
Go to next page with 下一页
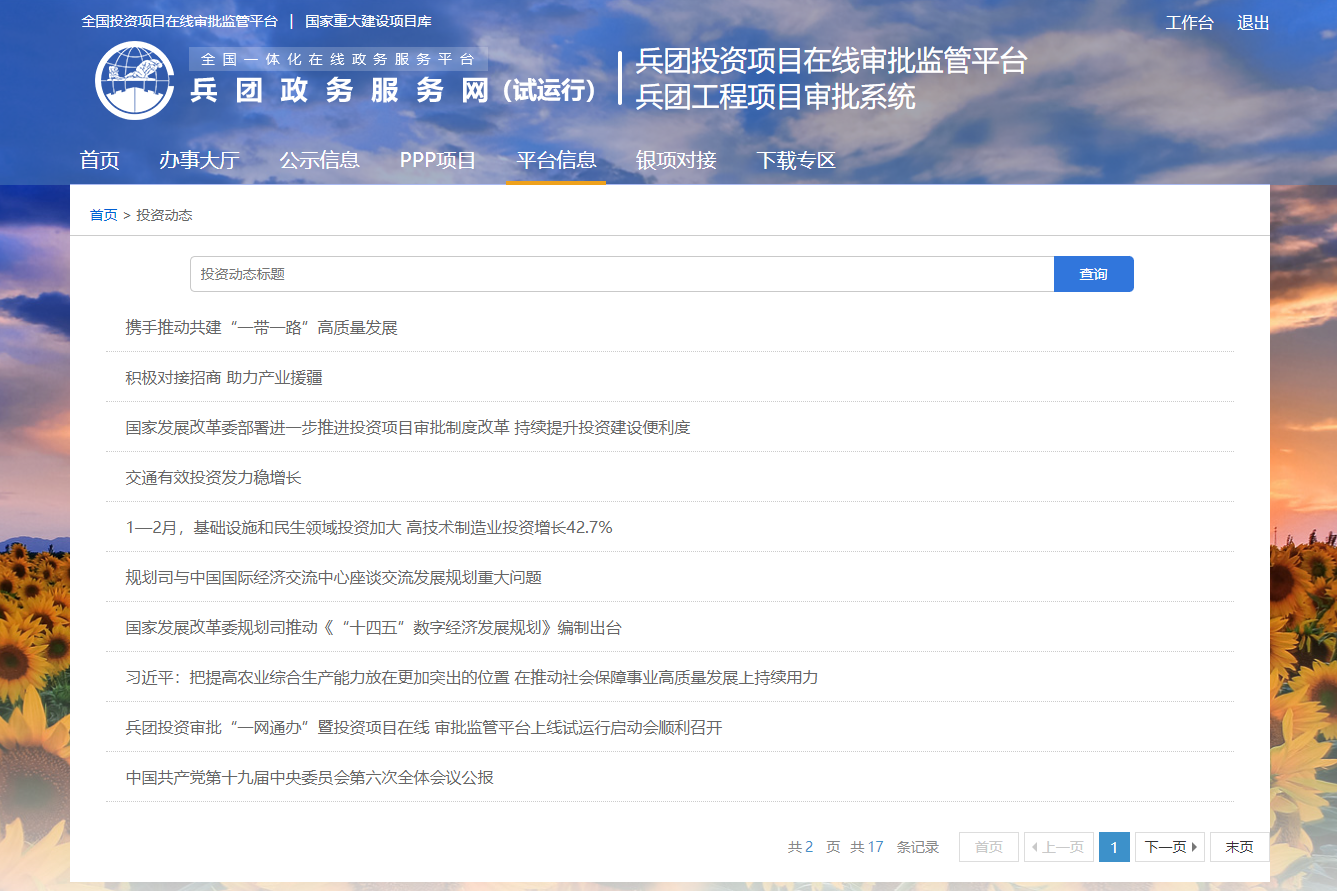[x=1169, y=847]
